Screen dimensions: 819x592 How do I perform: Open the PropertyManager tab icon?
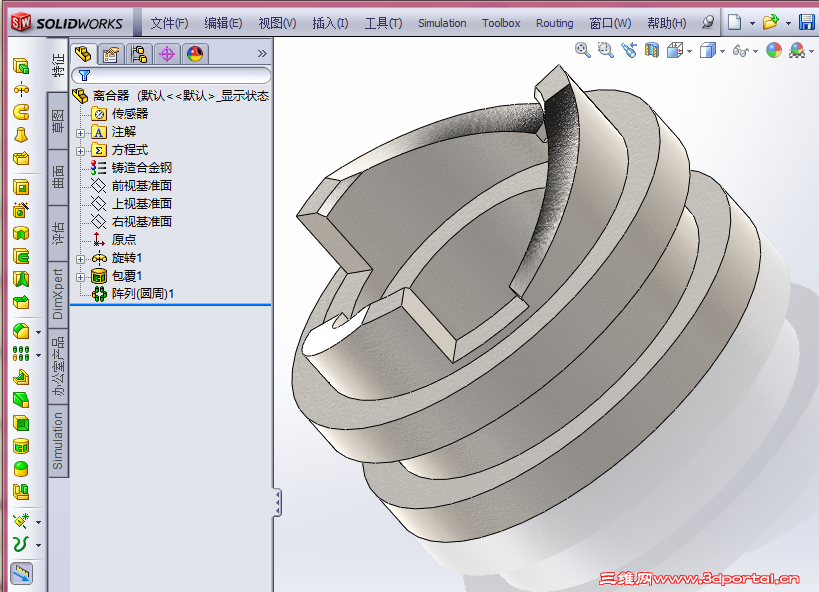coord(111,54)
